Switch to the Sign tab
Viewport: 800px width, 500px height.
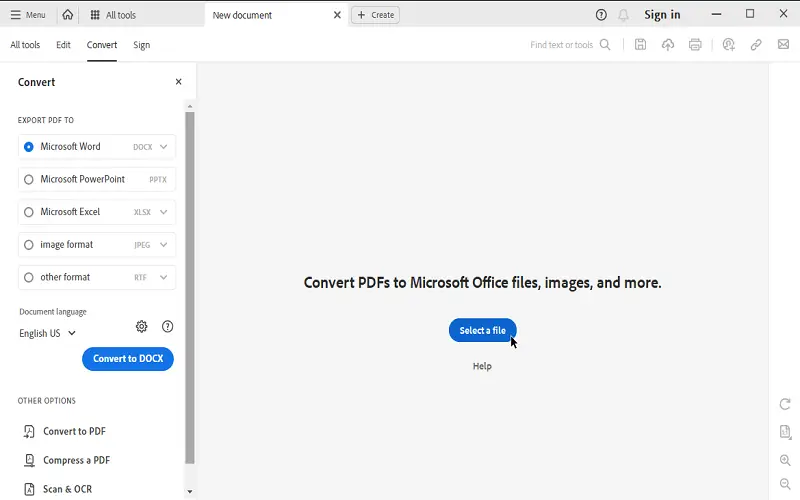141,45
